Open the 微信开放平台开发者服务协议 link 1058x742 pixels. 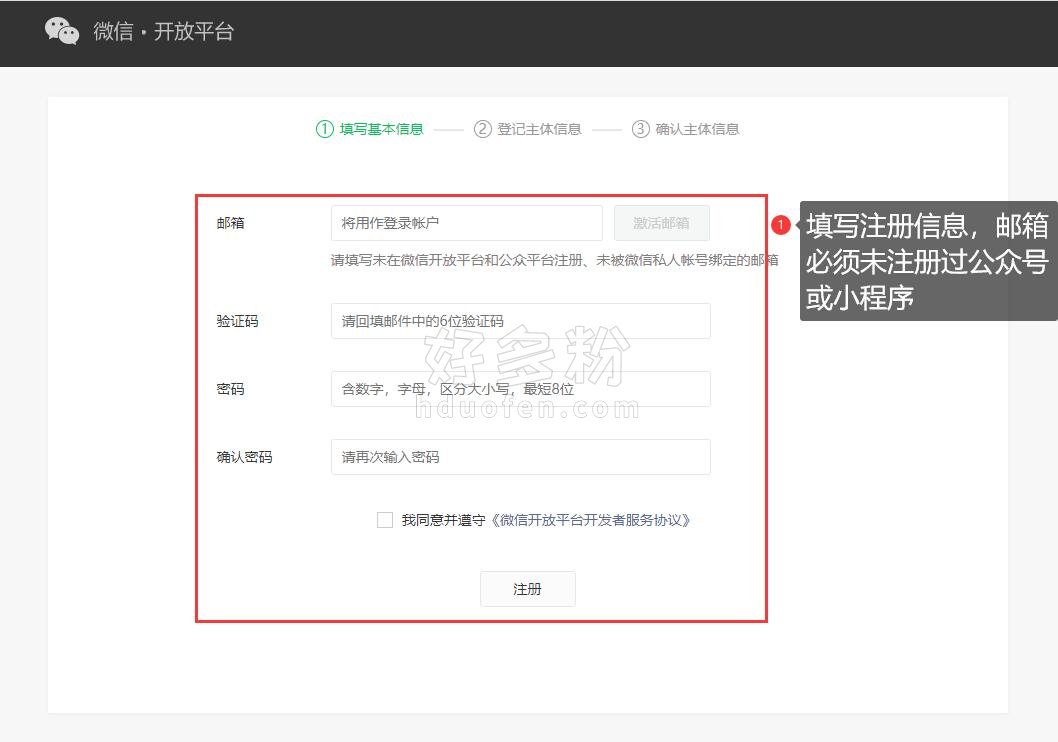[x=591, y=520]
